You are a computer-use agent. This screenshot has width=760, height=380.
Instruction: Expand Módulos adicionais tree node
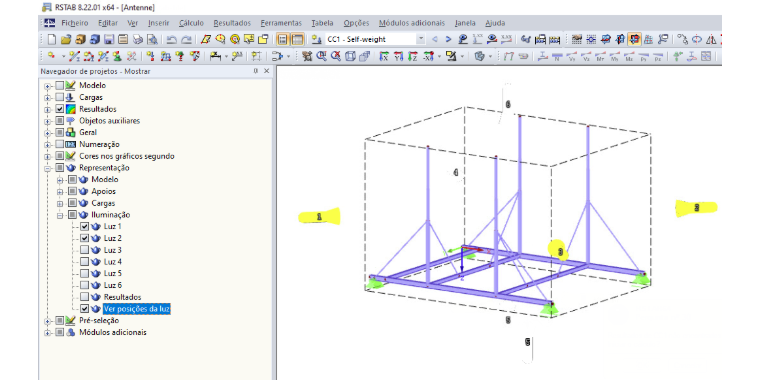tap(48, 332)
